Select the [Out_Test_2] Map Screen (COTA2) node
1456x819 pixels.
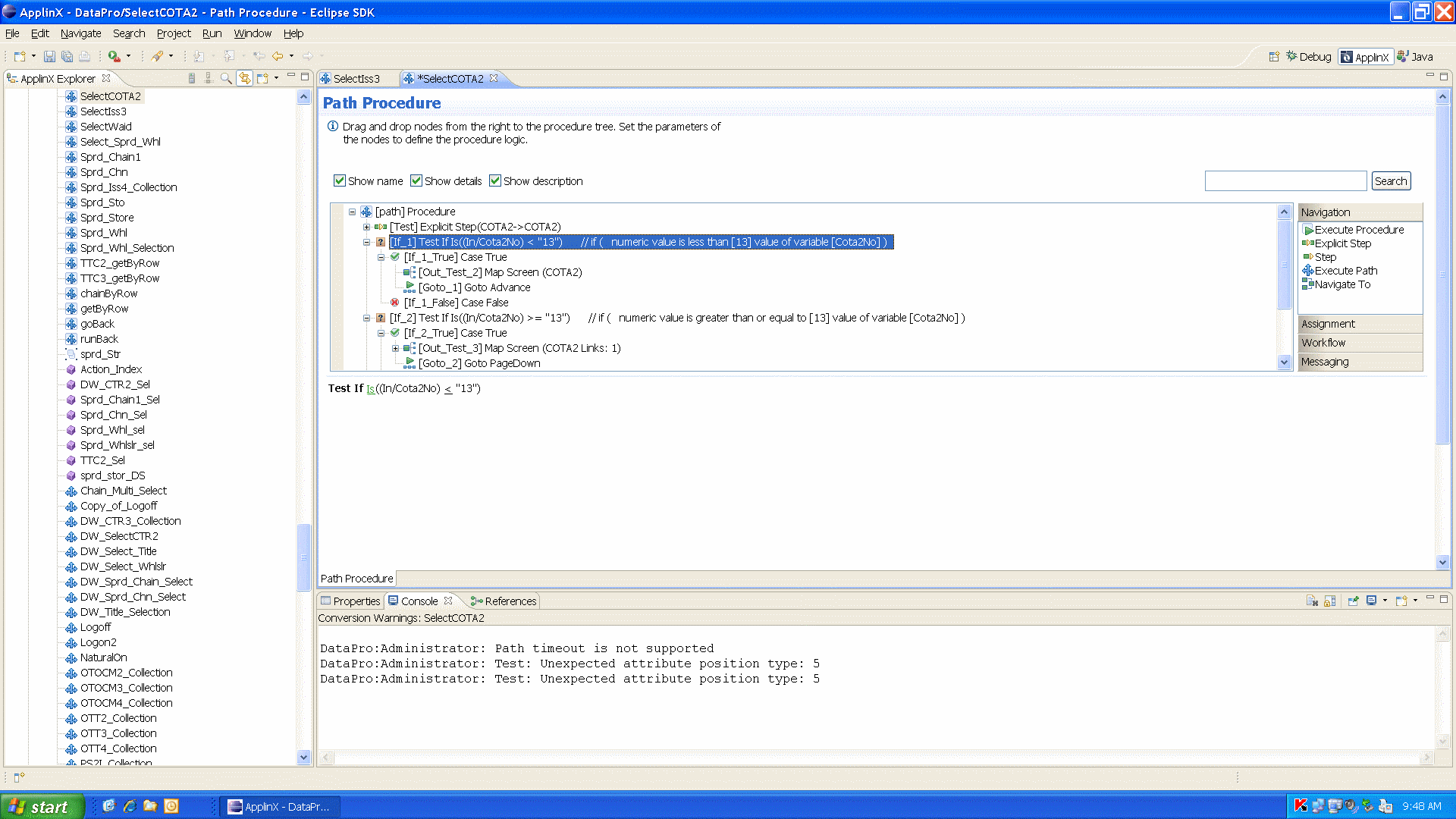(500, 272)
